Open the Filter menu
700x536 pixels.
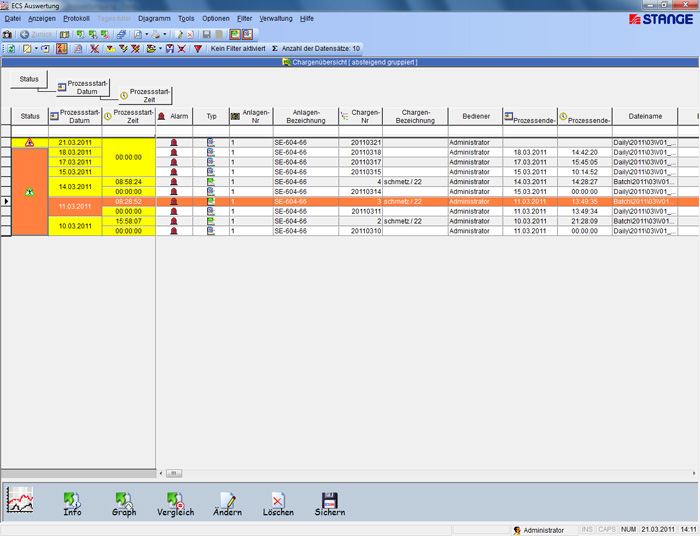coord(244,18)
